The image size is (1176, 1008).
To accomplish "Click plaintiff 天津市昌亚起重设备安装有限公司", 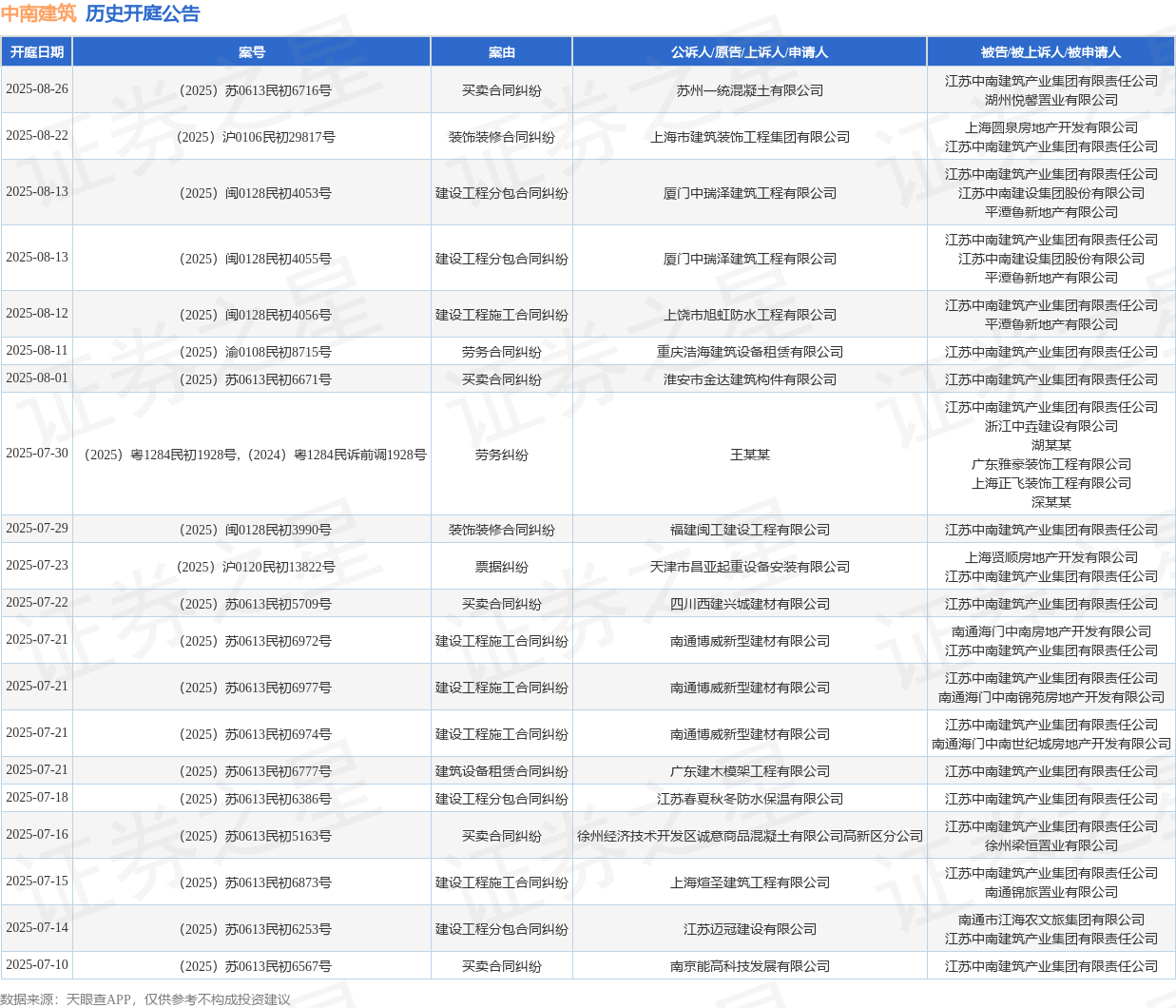I will (750, 567).
